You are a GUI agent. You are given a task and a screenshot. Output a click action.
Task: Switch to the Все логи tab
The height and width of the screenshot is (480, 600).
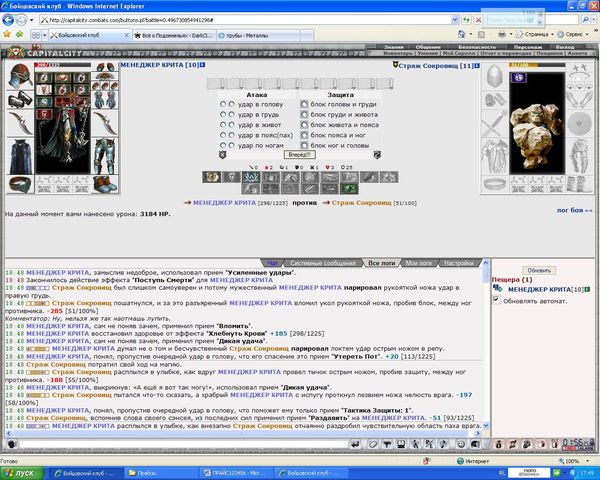(x=382, y=263)
